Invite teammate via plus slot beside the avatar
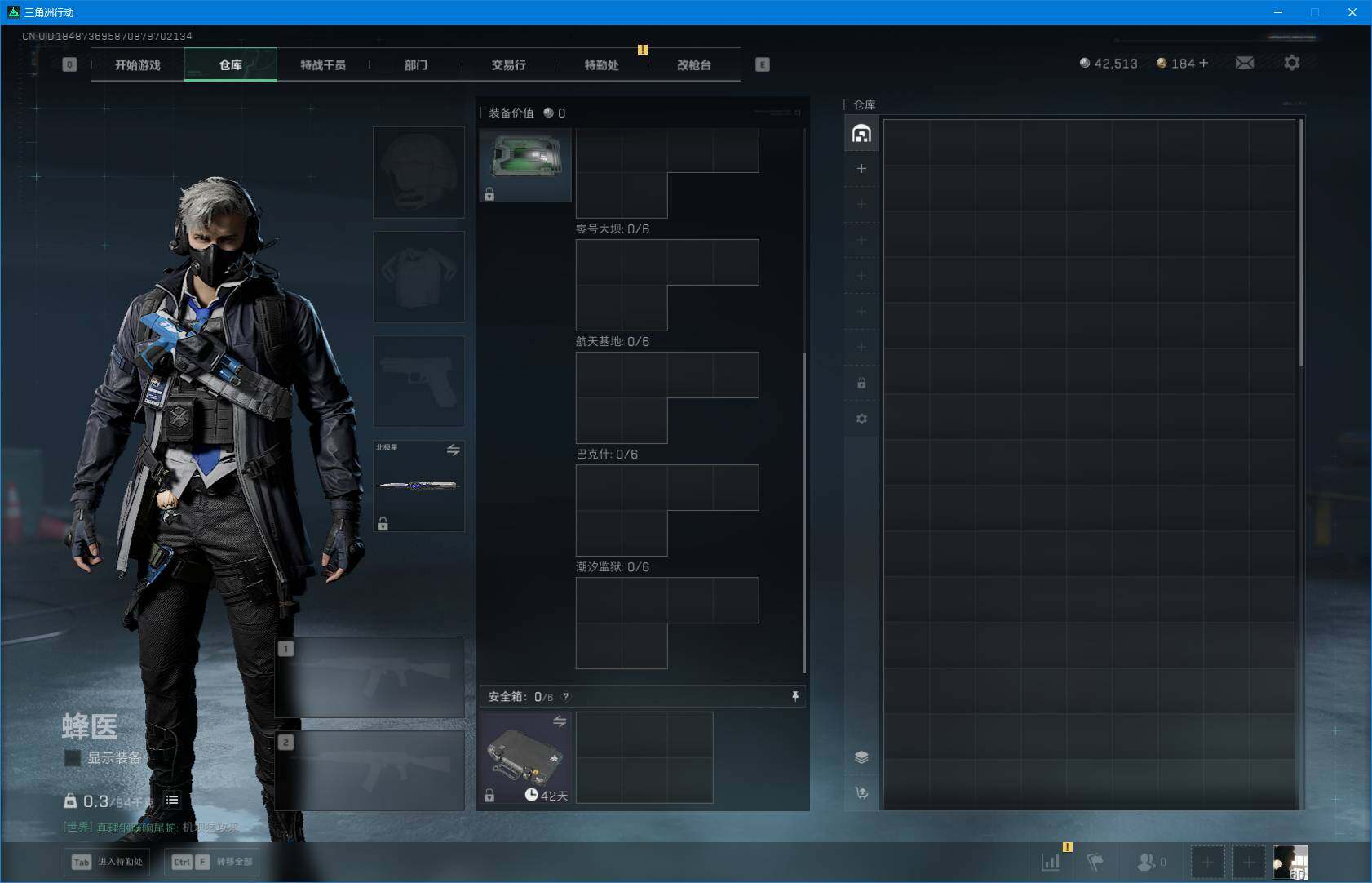 (1249, 862)
